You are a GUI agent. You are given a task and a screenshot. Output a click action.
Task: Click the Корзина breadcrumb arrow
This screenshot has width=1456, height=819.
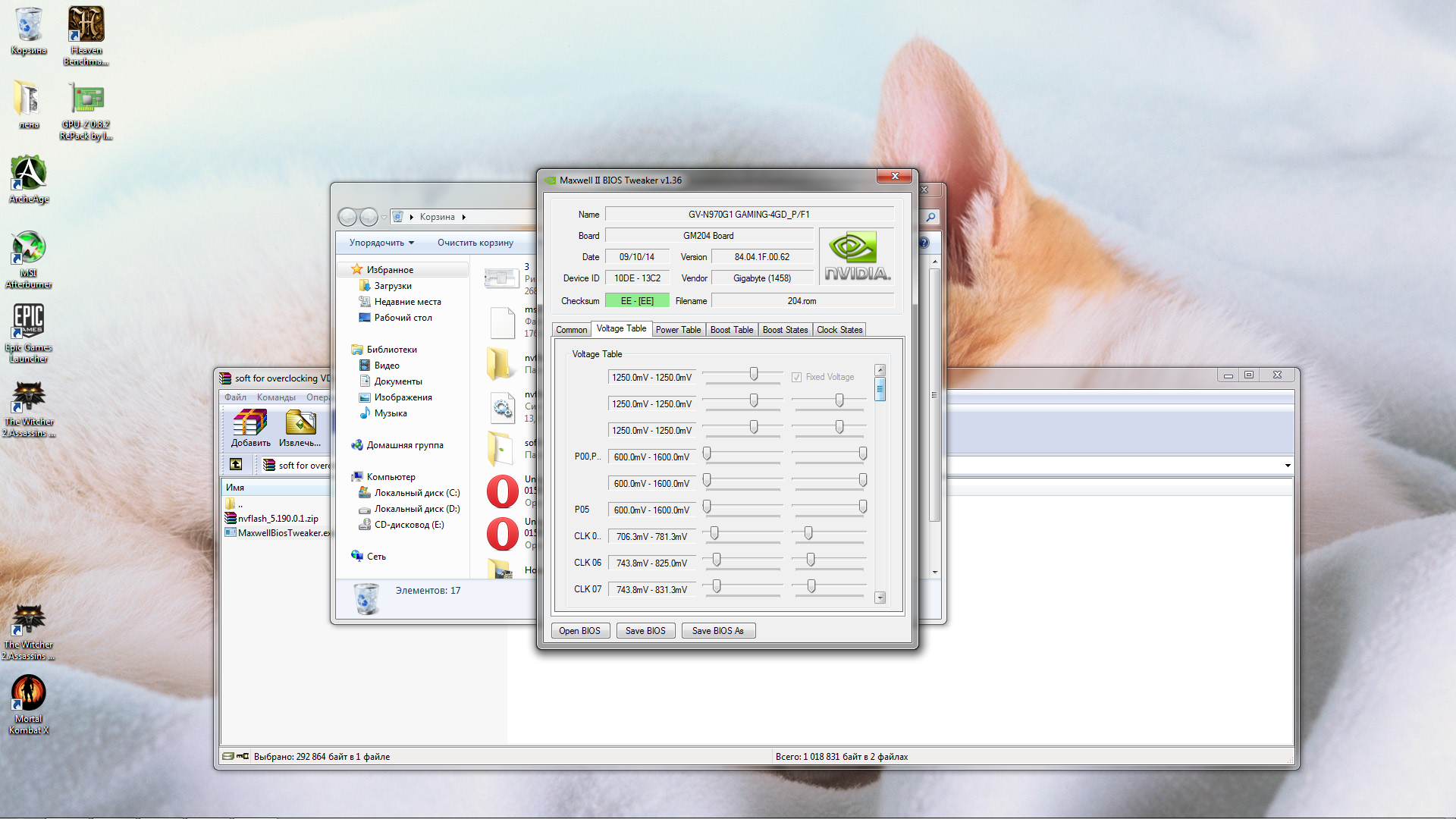tap(463, 217)
